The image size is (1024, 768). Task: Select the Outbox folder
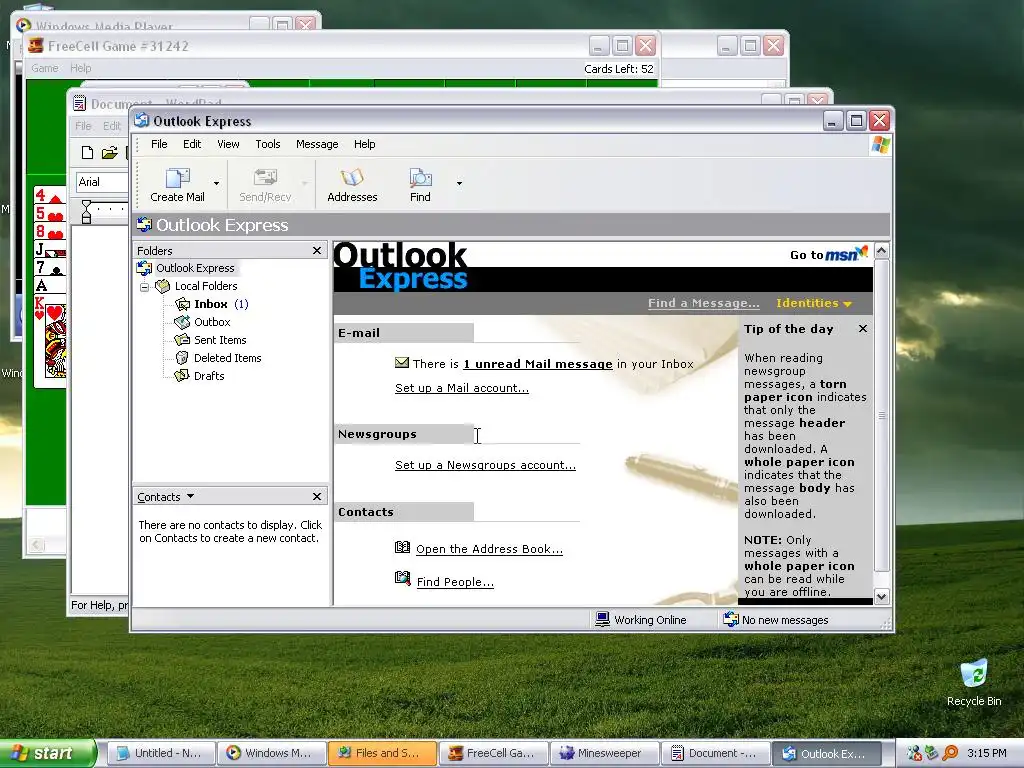tap(212, 322)
